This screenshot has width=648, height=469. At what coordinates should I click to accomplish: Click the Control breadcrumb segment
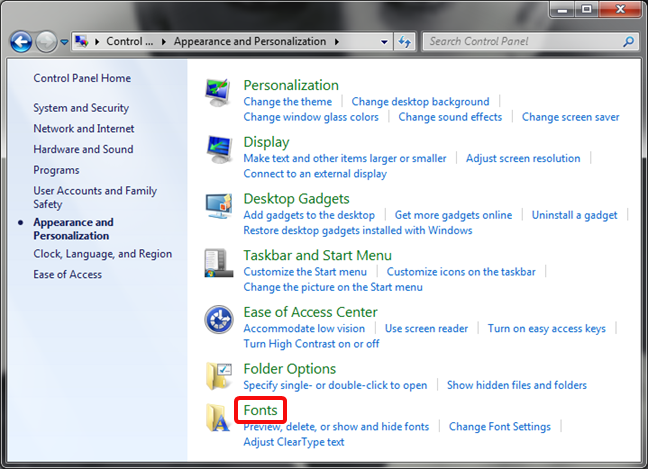pos(130,41)
